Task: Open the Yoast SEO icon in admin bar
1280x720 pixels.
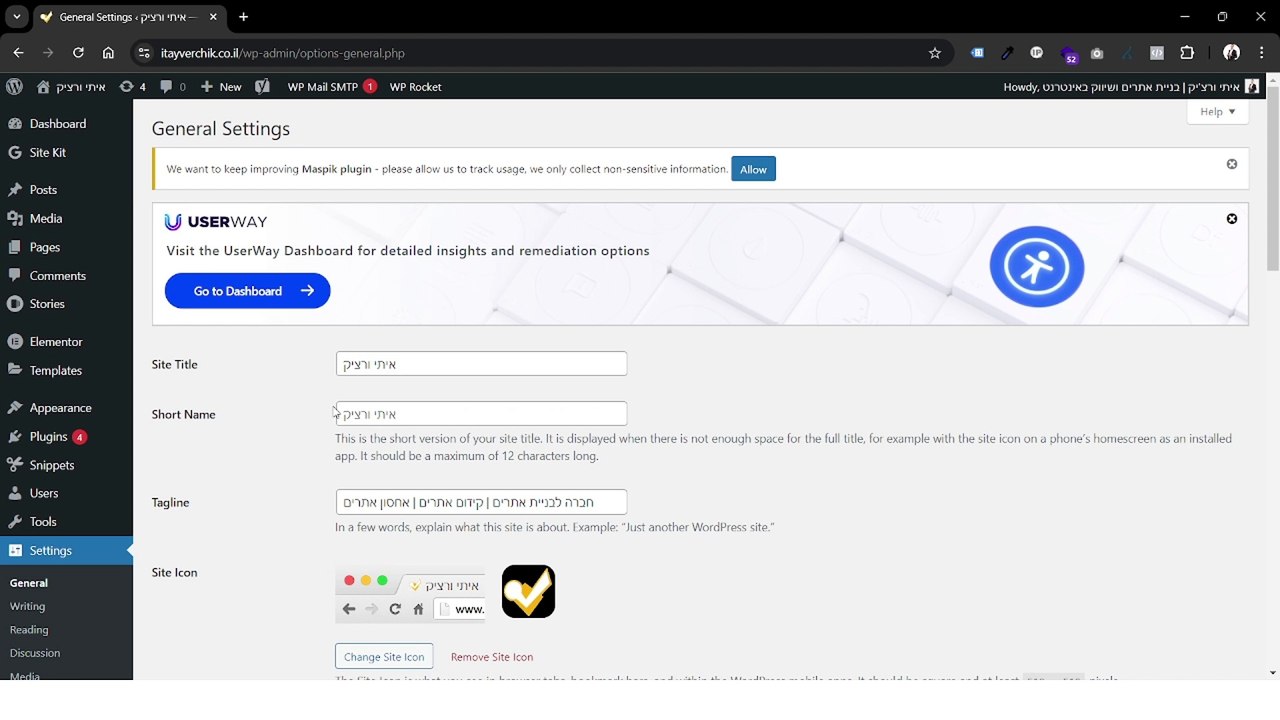Action: 262,87
